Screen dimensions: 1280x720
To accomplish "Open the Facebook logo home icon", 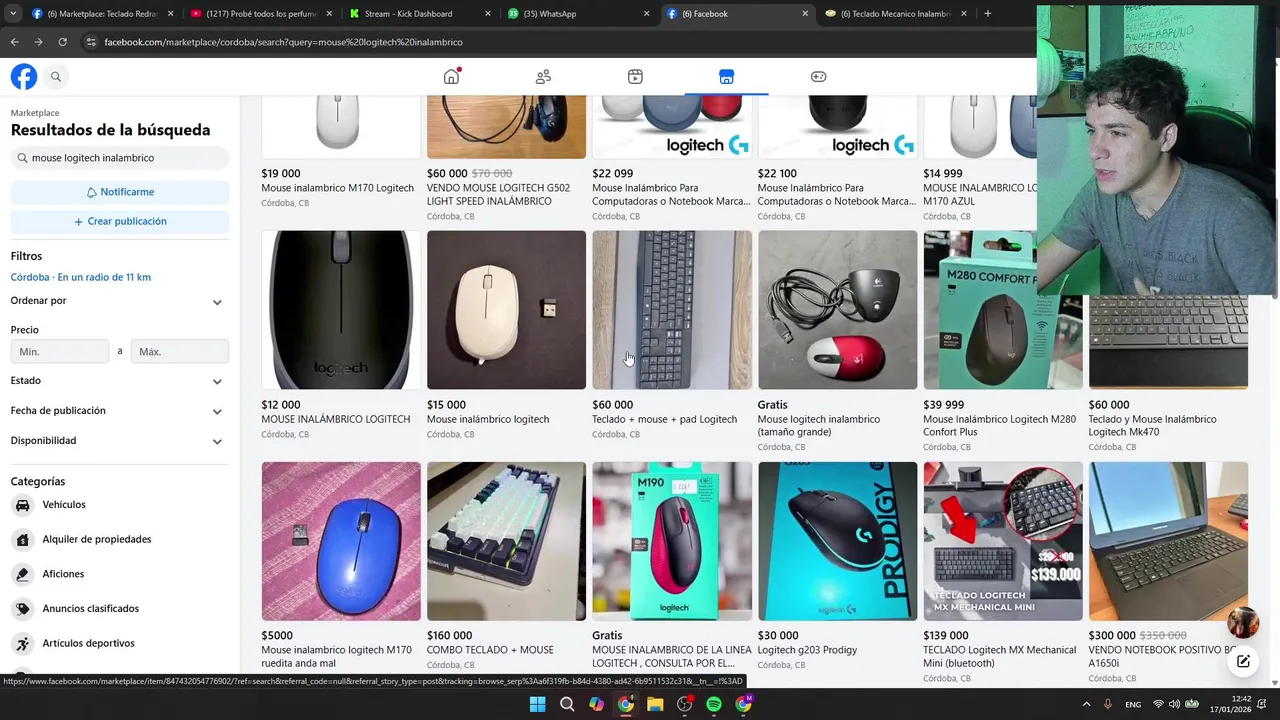I will click(x=24, y=77).
